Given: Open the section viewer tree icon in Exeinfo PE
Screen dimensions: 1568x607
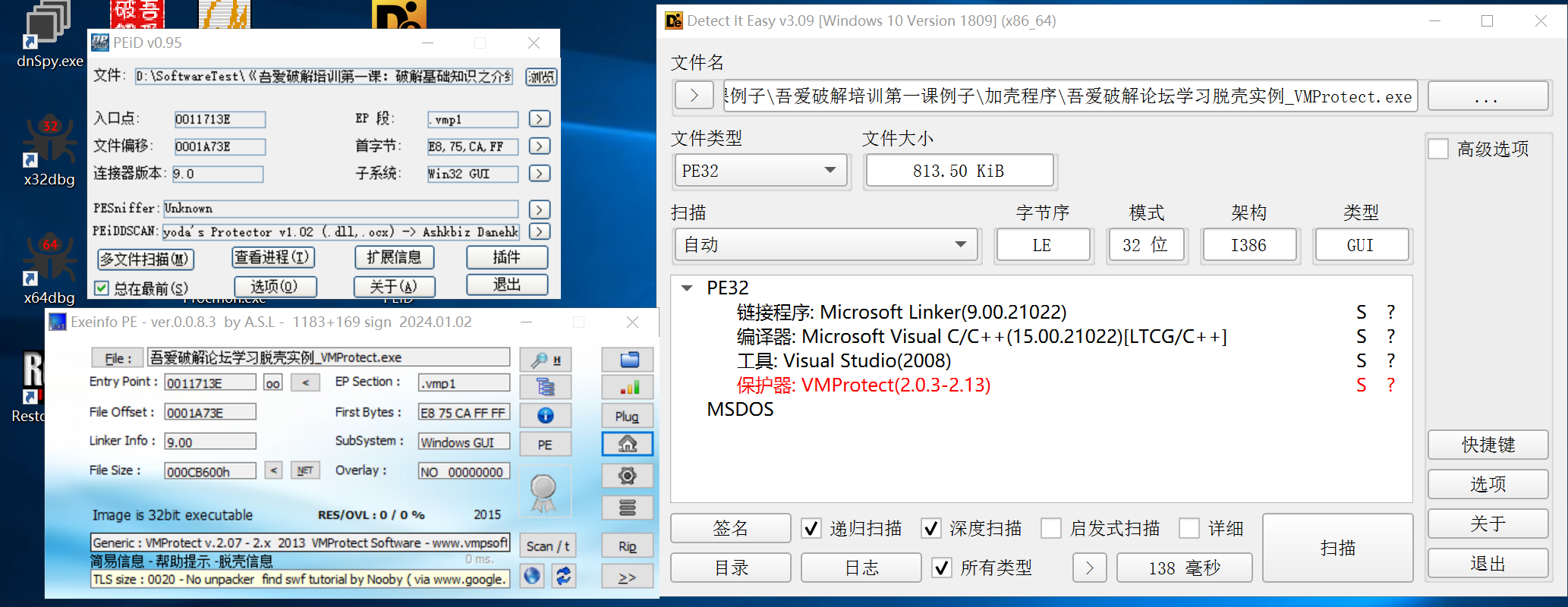Looking at the screenshot, I should 545,388.
